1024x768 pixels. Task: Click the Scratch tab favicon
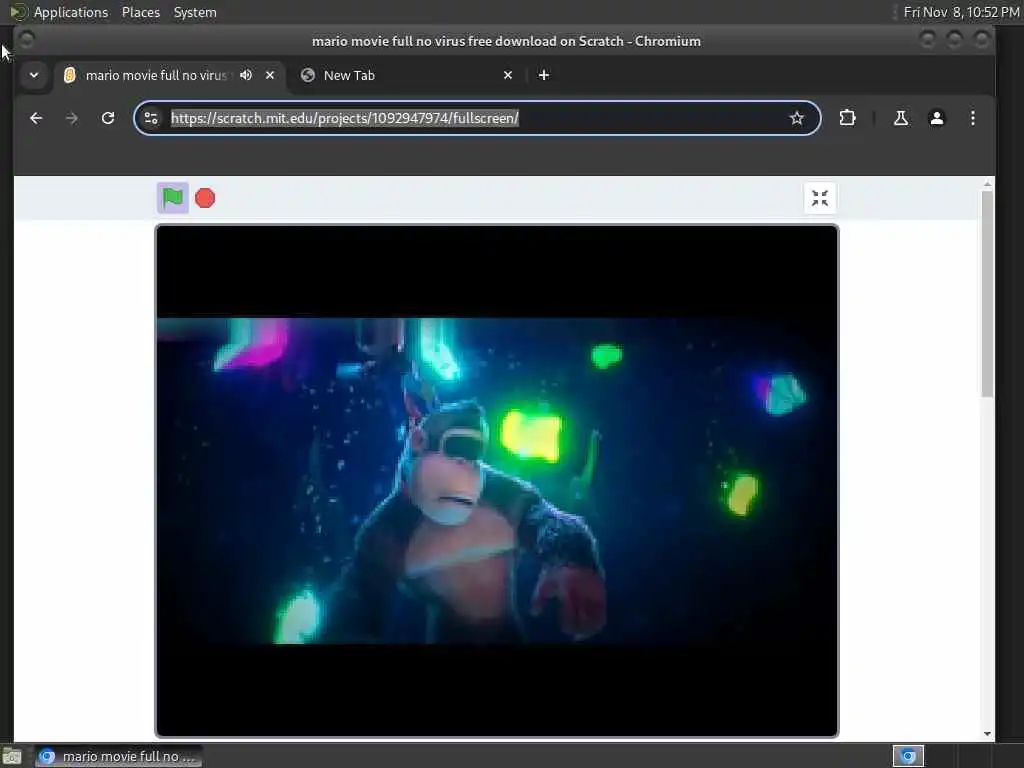70,75
